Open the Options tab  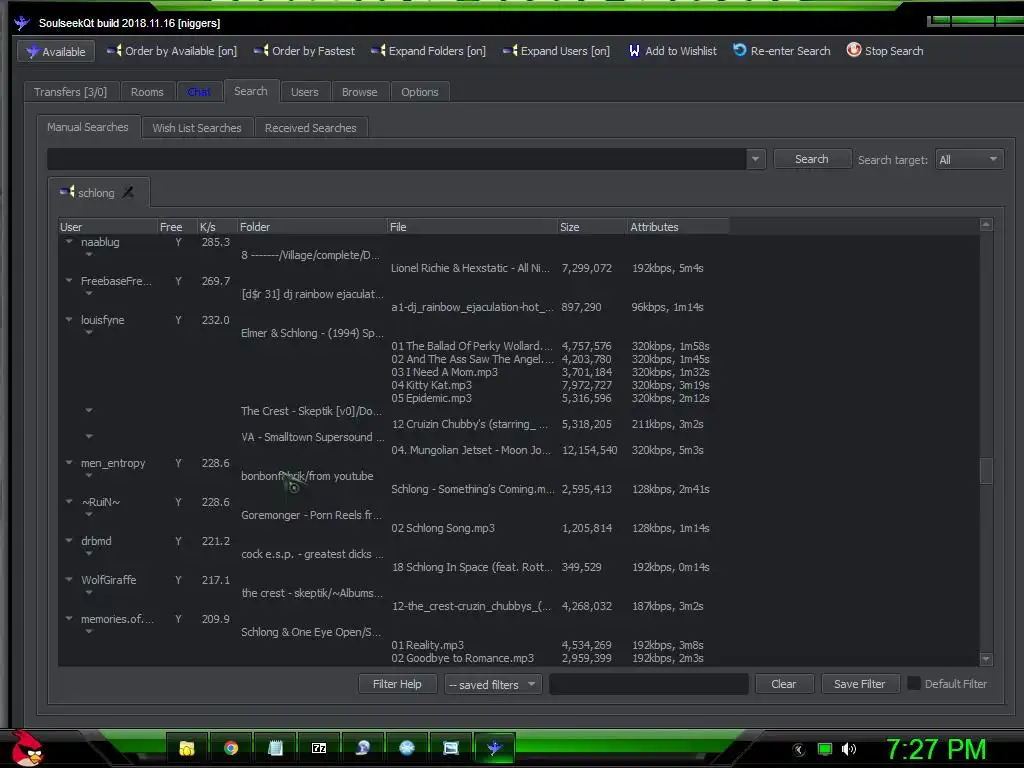[420, 92]
